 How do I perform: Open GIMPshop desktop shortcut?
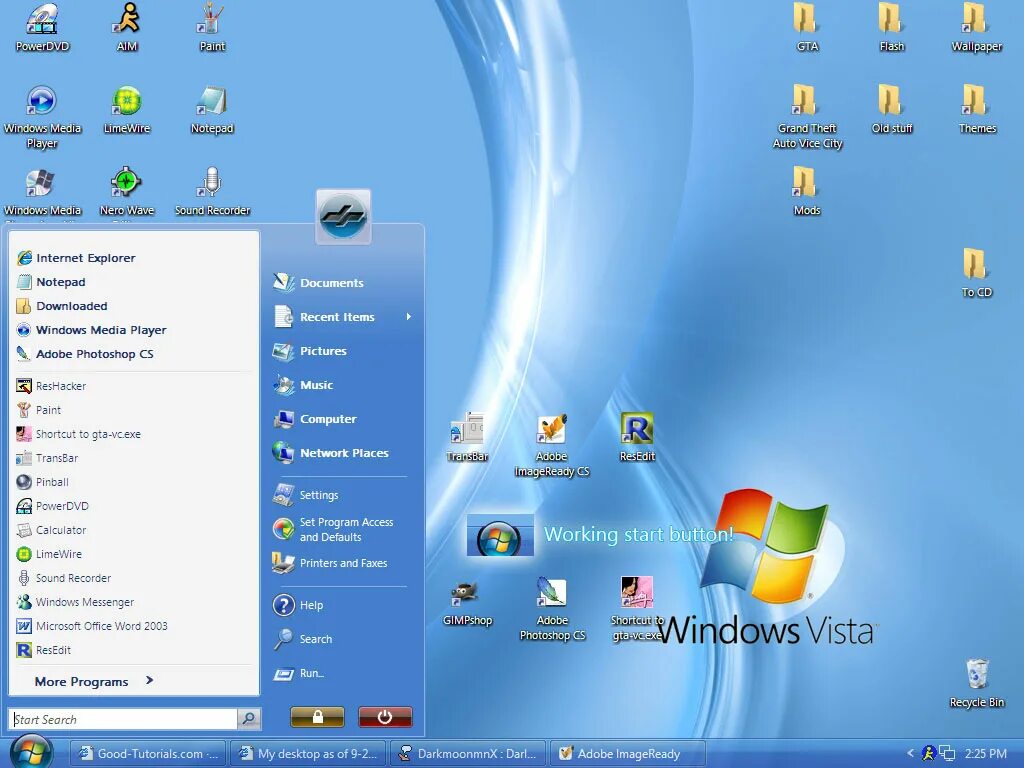[467, 603]
